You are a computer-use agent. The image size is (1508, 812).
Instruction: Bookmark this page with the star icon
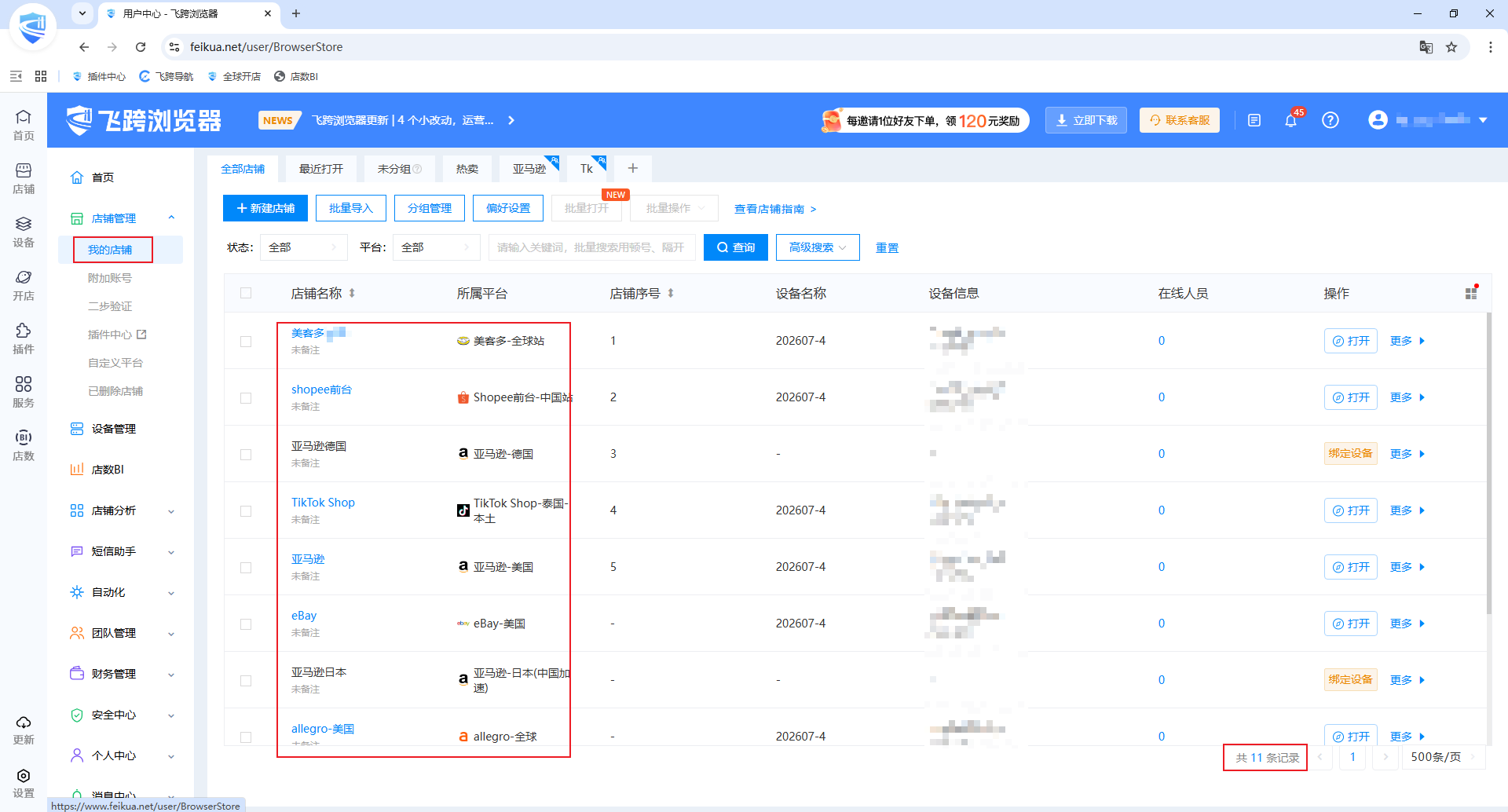[x=1451, y=47]
